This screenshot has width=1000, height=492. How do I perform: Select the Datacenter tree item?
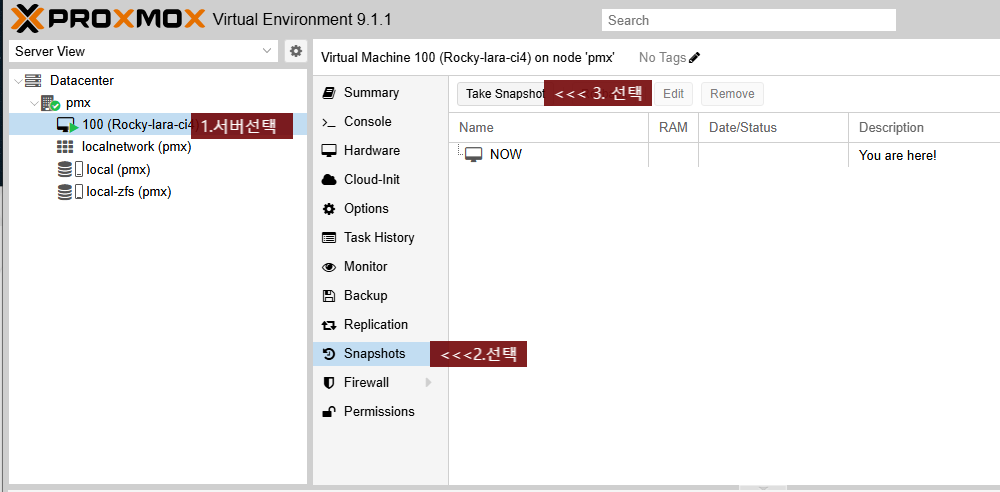158,81
